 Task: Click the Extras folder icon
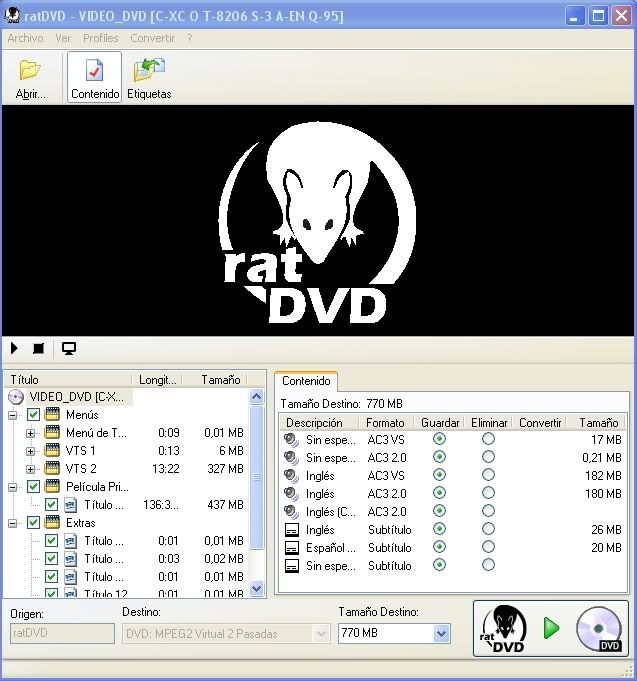pyautogui.click(x=52, y=522)
